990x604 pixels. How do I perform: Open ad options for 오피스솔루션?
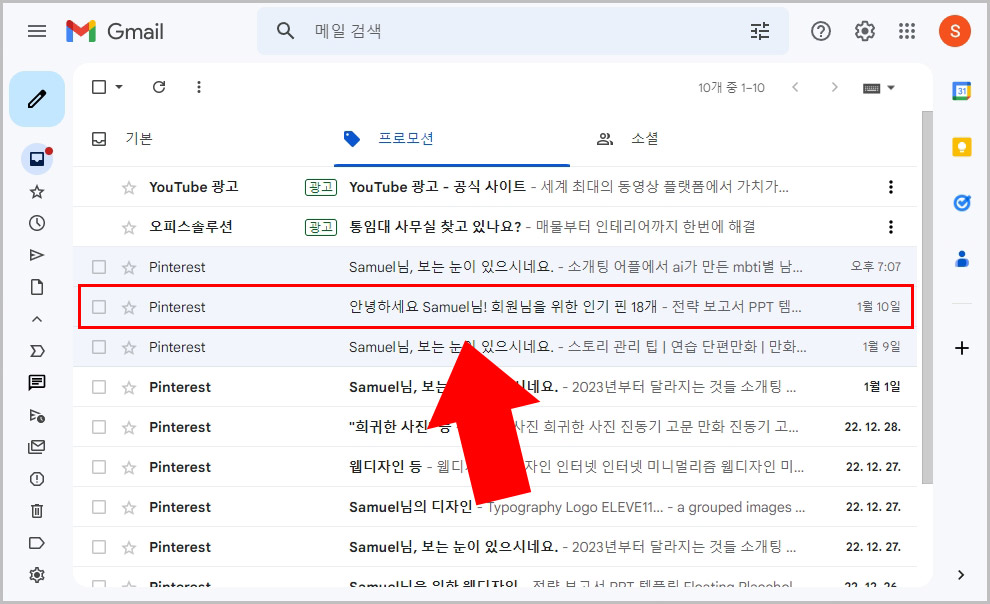(x=891, y=227)
